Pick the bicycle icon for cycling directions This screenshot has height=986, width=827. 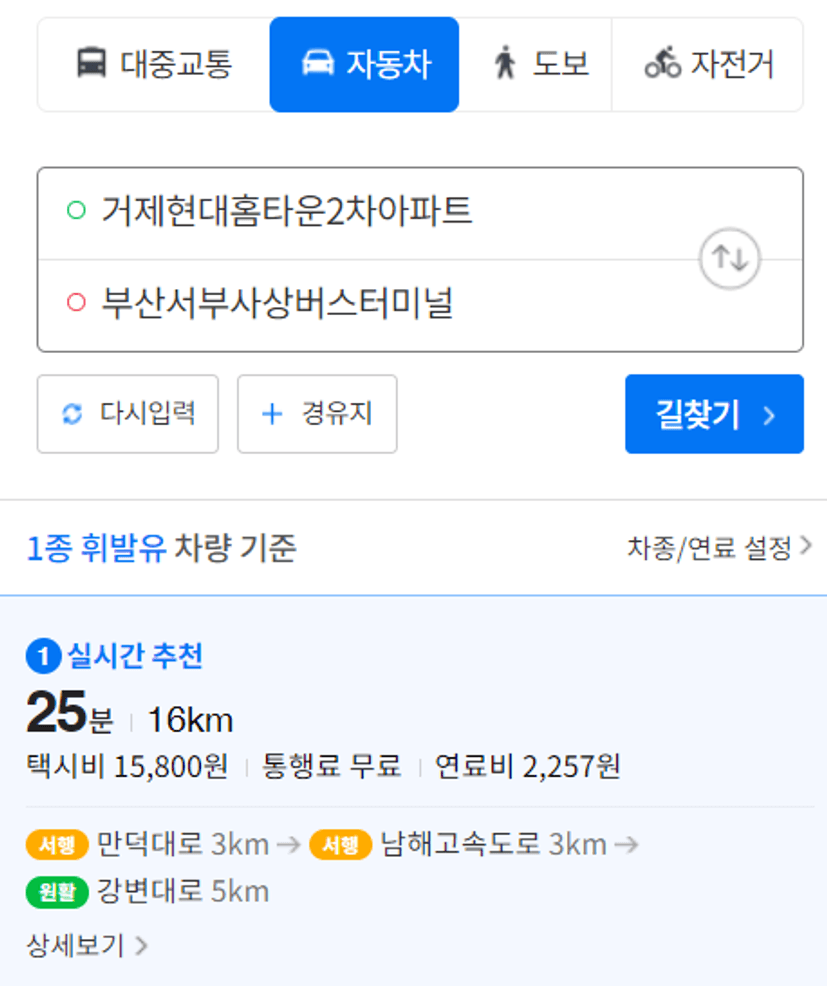[x=663, y=62]
